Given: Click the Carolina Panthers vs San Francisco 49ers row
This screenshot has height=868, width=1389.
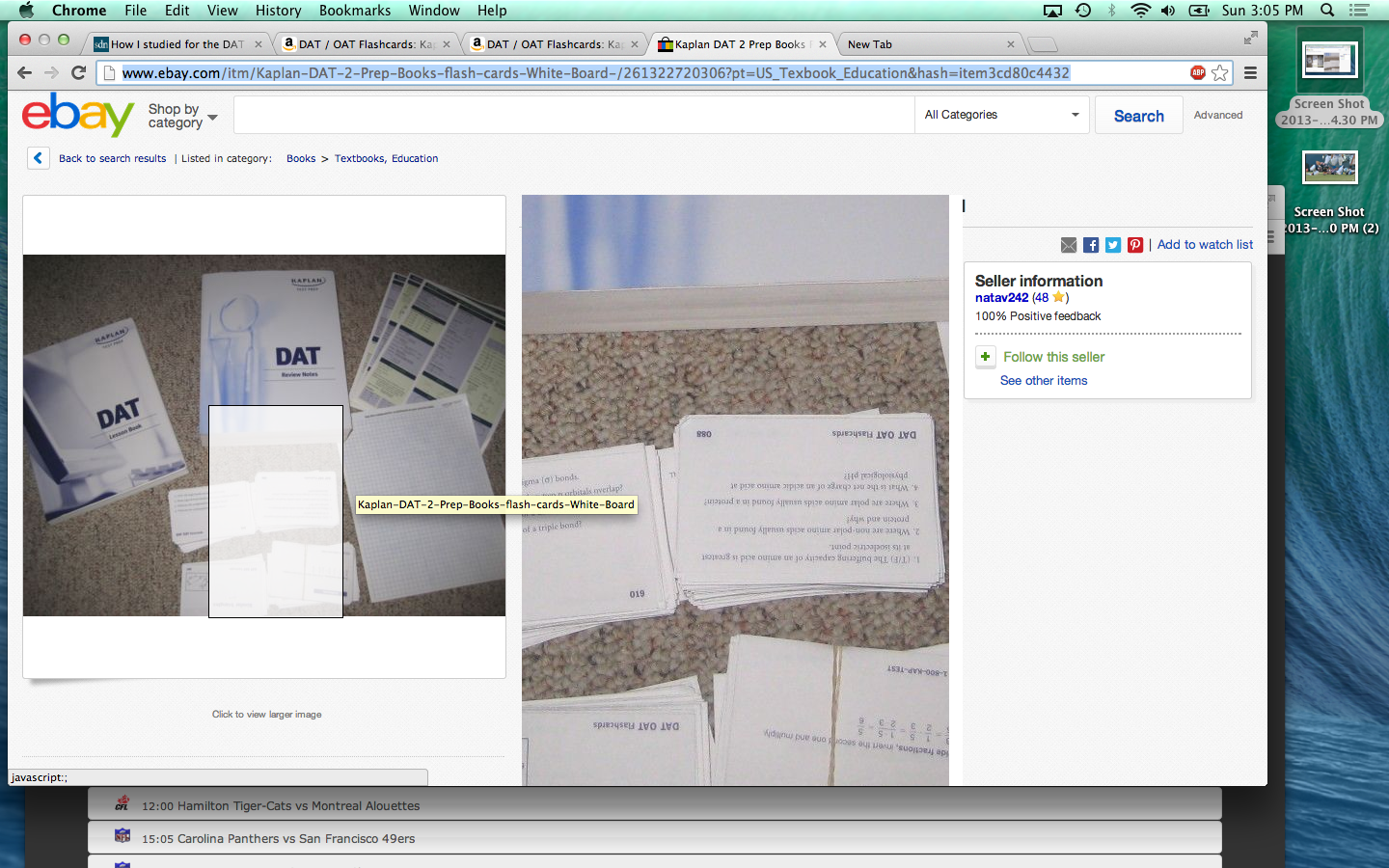Looking at the screenshot, I should click(x=655, y=838).
